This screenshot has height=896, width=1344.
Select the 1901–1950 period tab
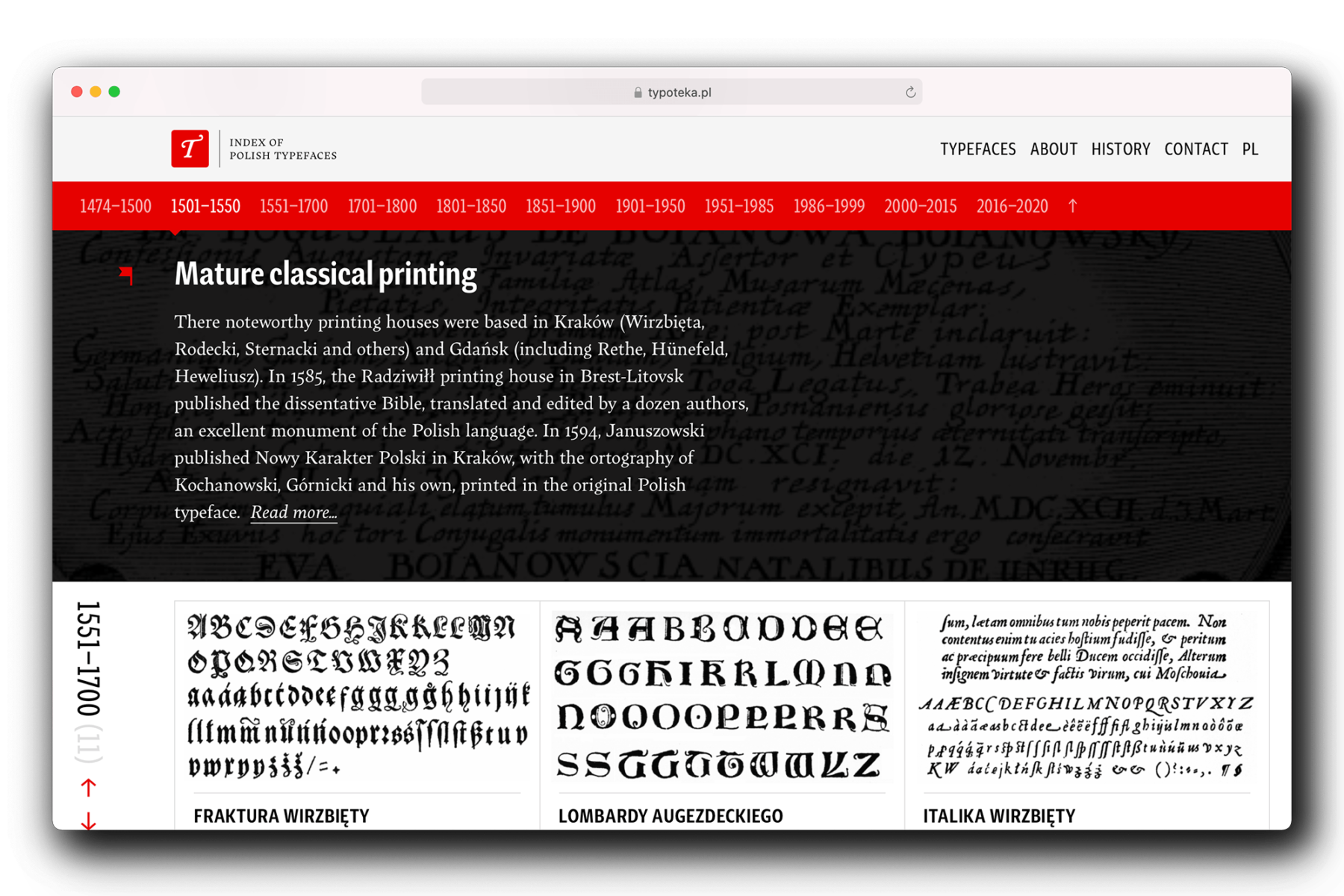[x=650, y=206]
